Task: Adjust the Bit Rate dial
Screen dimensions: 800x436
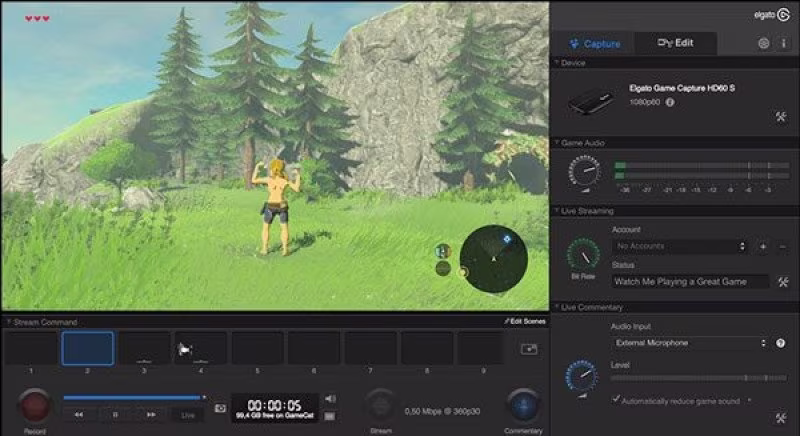Action: pos(583,253)
